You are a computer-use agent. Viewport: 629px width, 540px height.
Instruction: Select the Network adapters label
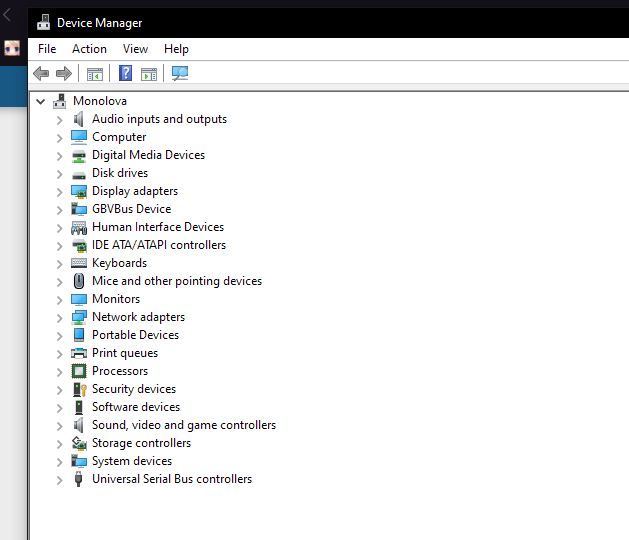(138, 317)
